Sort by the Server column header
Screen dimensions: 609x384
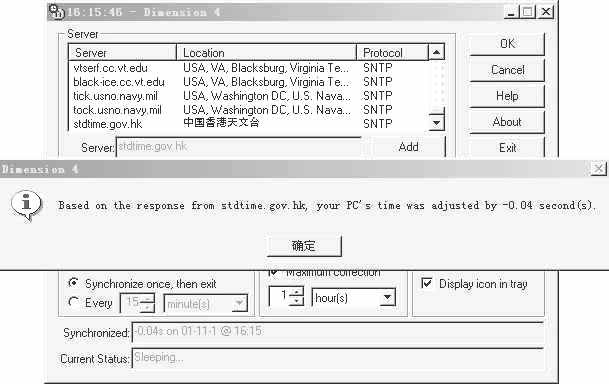[122, 52]
